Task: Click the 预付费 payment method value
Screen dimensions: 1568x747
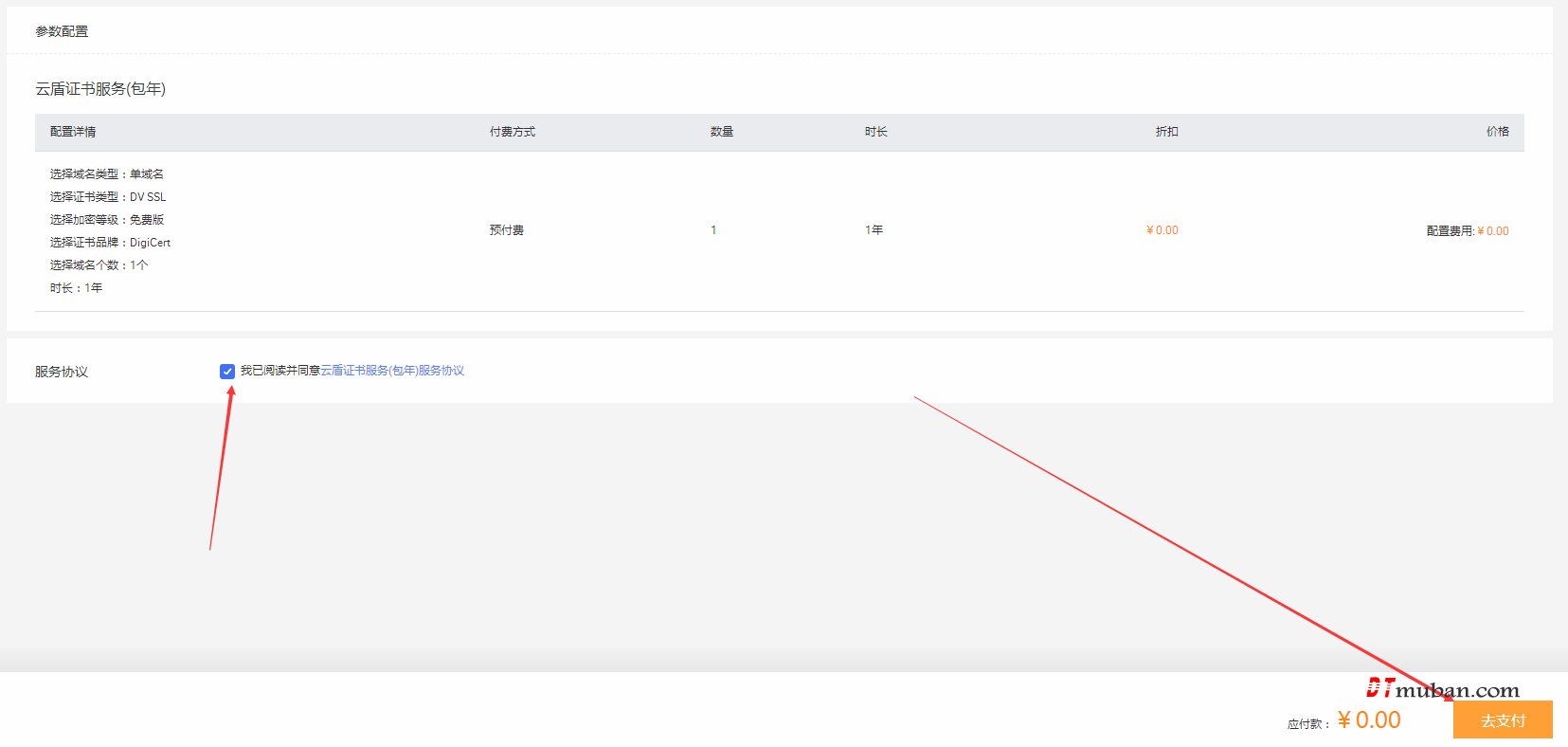Action: pos(507,230)
